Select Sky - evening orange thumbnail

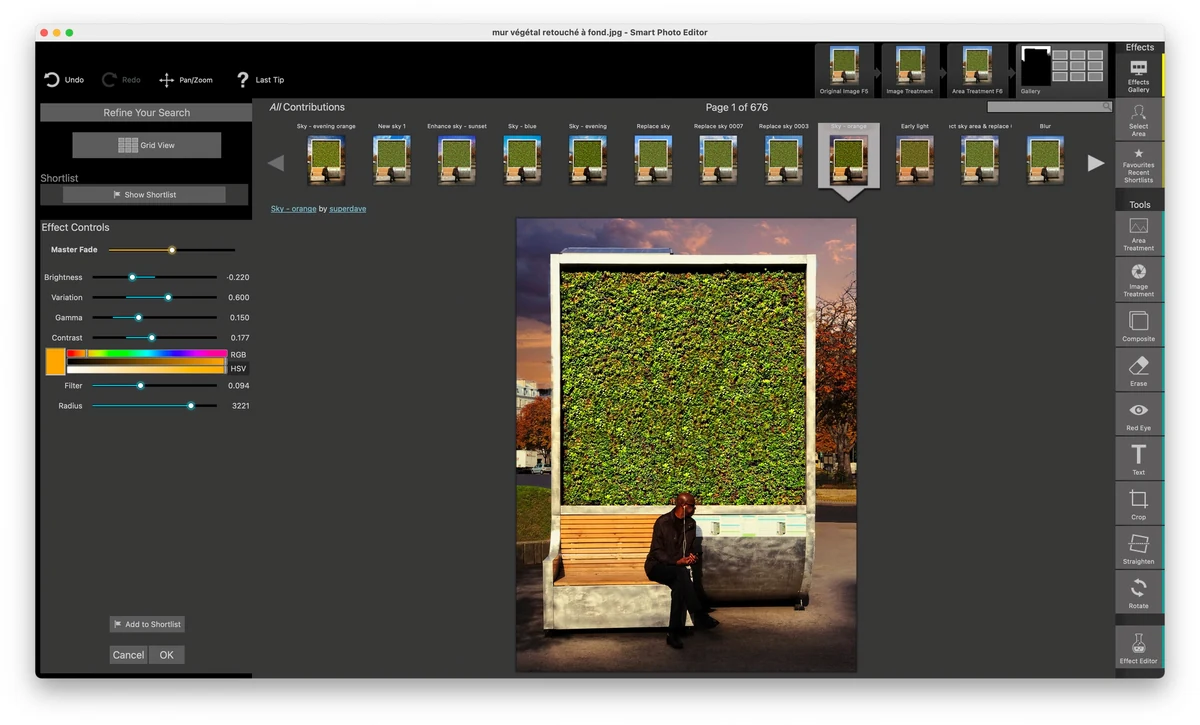[326, 160]
